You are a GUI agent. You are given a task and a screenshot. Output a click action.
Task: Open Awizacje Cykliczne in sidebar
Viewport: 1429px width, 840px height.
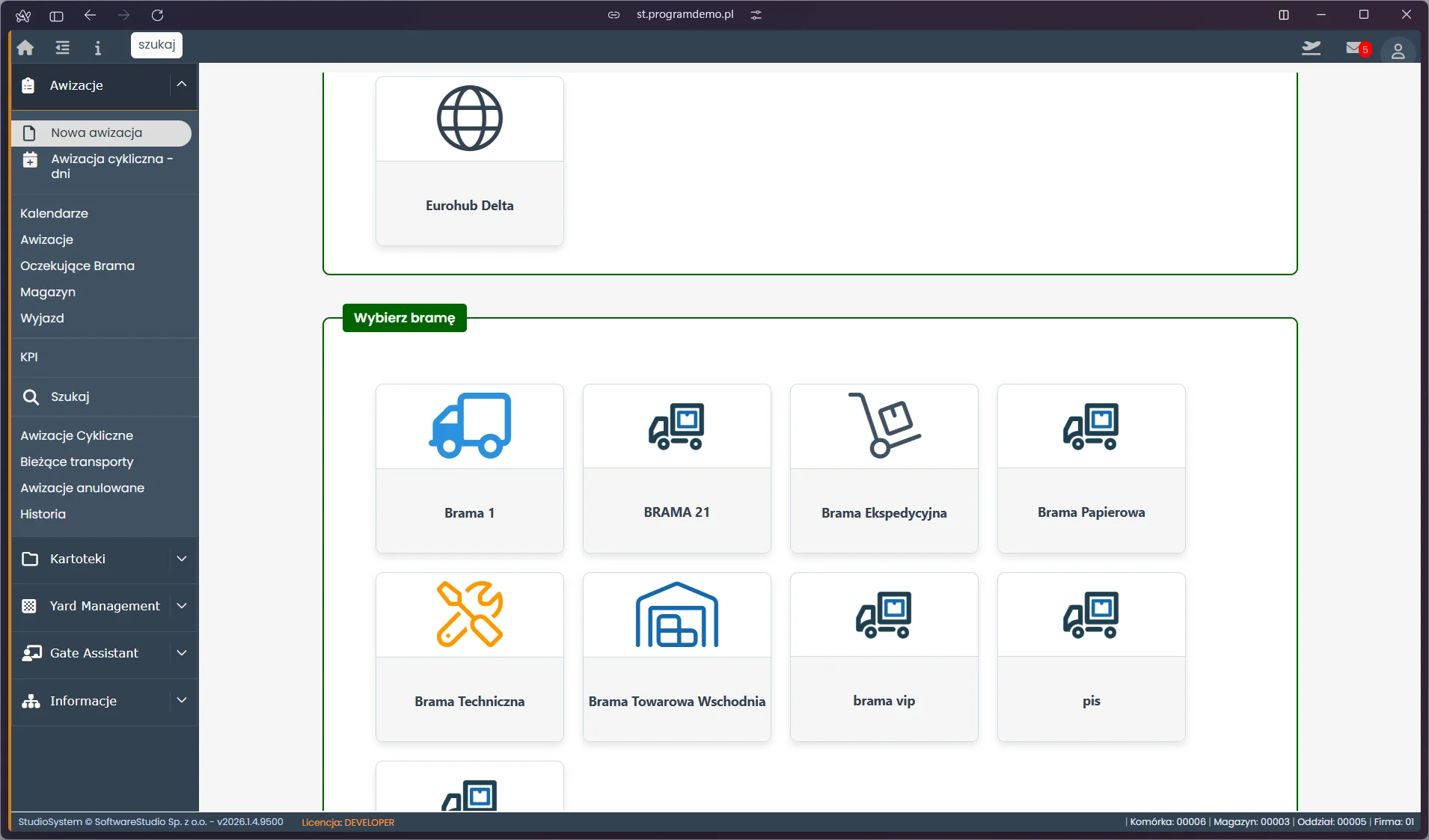coord(76,435)
